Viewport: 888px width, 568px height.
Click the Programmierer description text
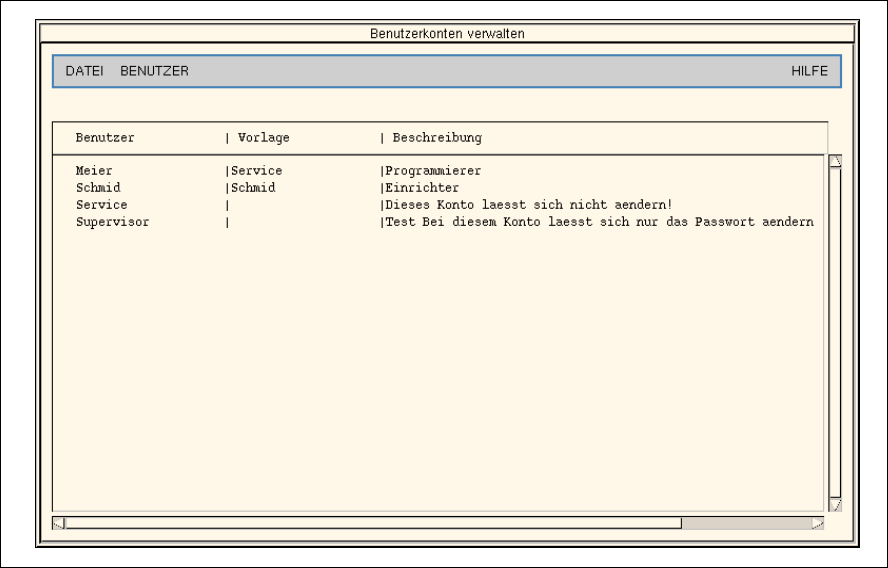[433, 171]
